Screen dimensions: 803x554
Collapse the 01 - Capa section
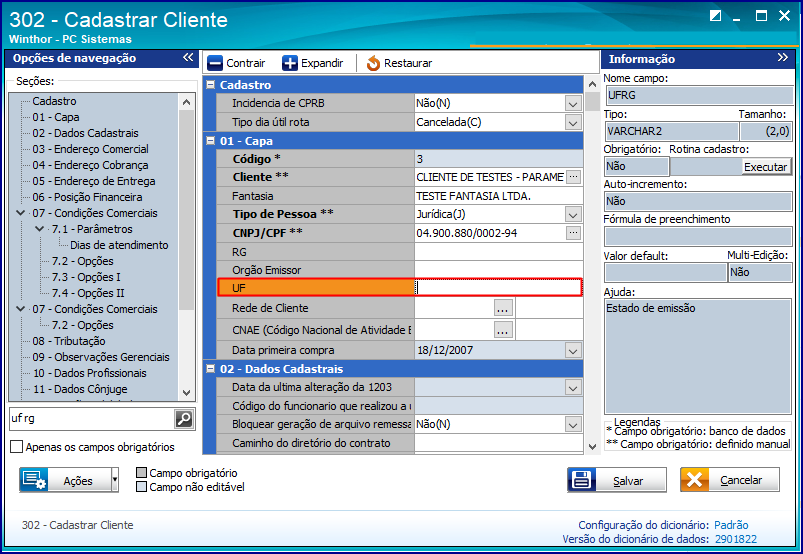pyautogui.click(x=210, y=141)
